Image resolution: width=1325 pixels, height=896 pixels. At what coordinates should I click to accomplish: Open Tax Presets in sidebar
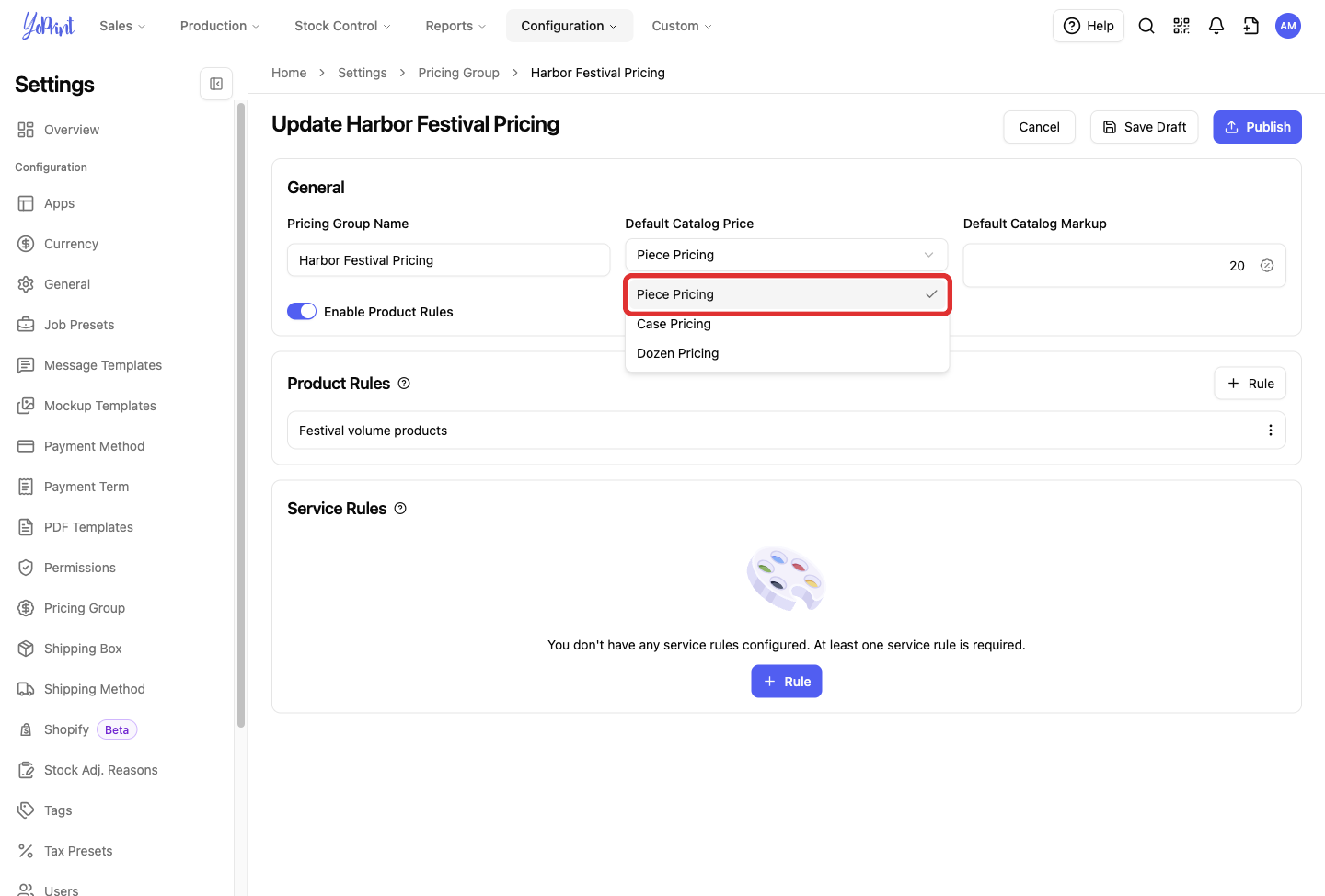click(78, 851)
